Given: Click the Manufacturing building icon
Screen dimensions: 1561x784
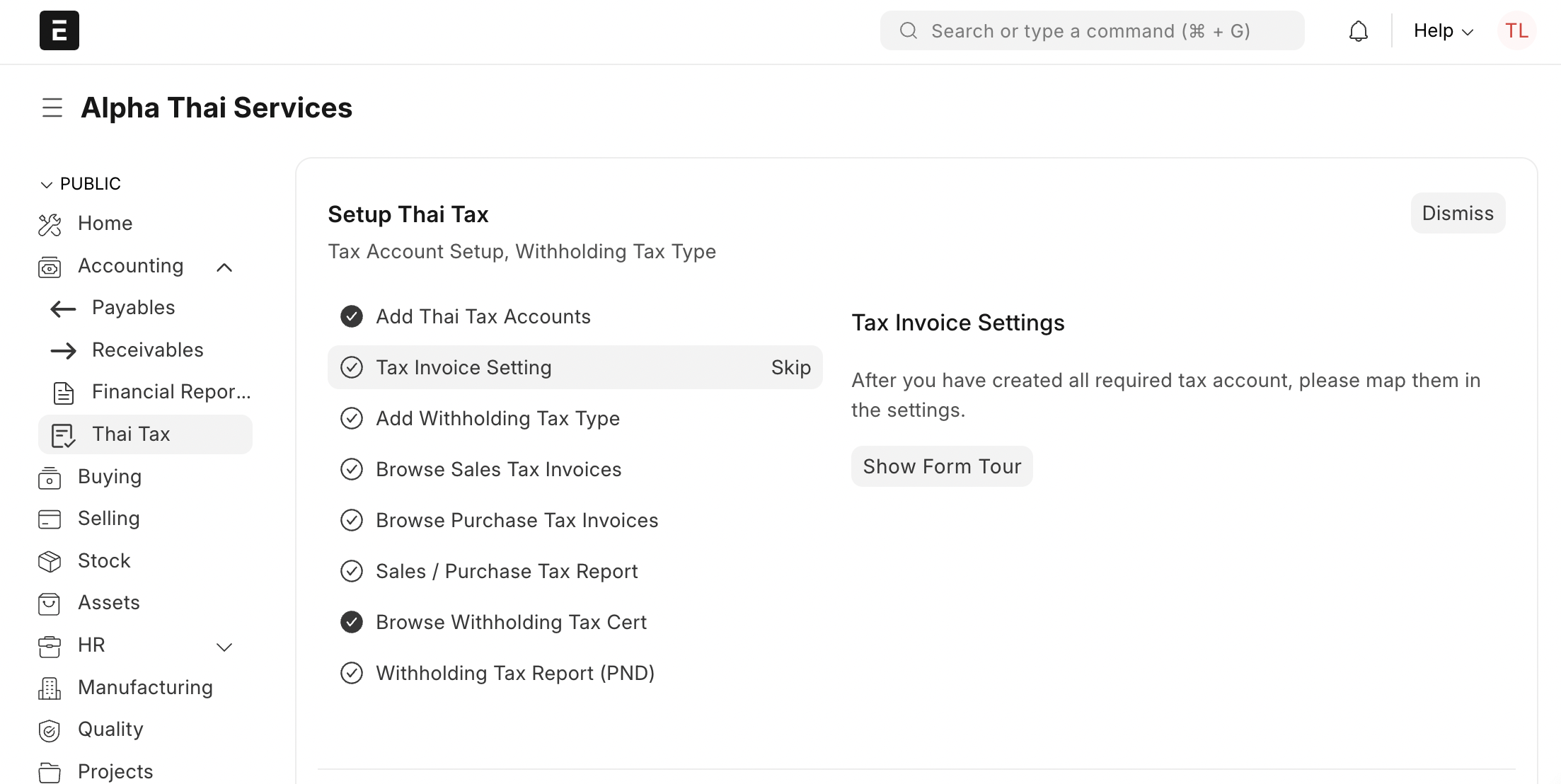Looking at the screenshot, I should point(50,688).
